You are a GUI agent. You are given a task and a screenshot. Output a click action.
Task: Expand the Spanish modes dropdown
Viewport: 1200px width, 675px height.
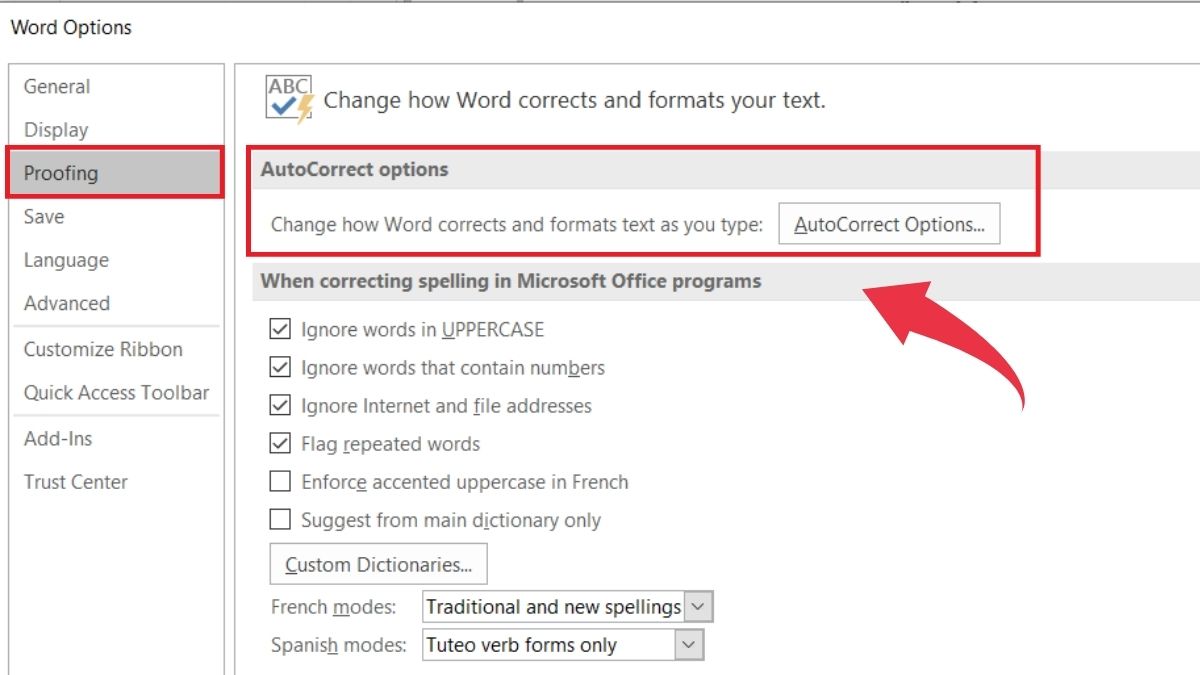click(688, 645)
